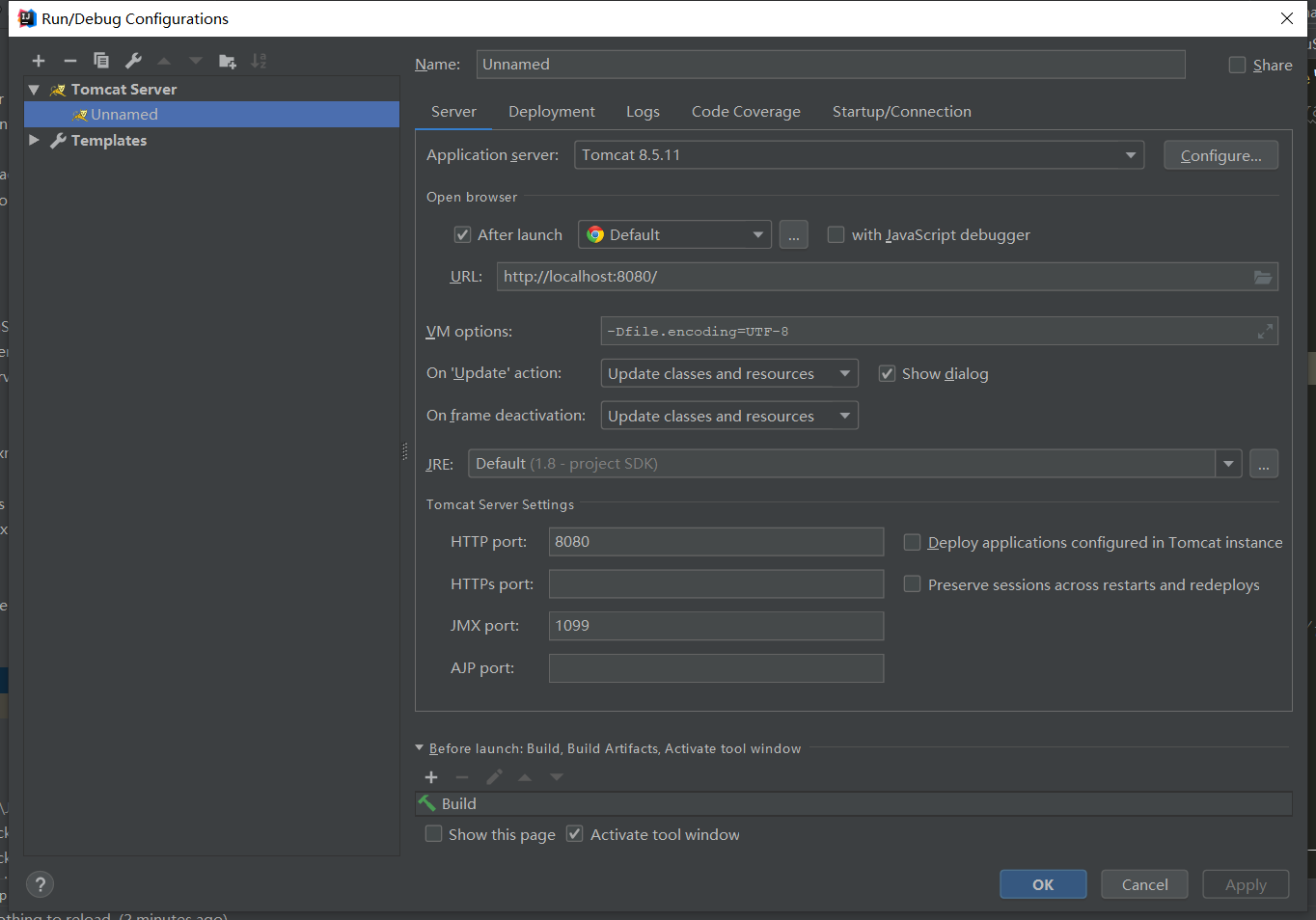The image size is (1316, 920).
Task: Collapse Before launch section triangle
Action: coord(419,747)
